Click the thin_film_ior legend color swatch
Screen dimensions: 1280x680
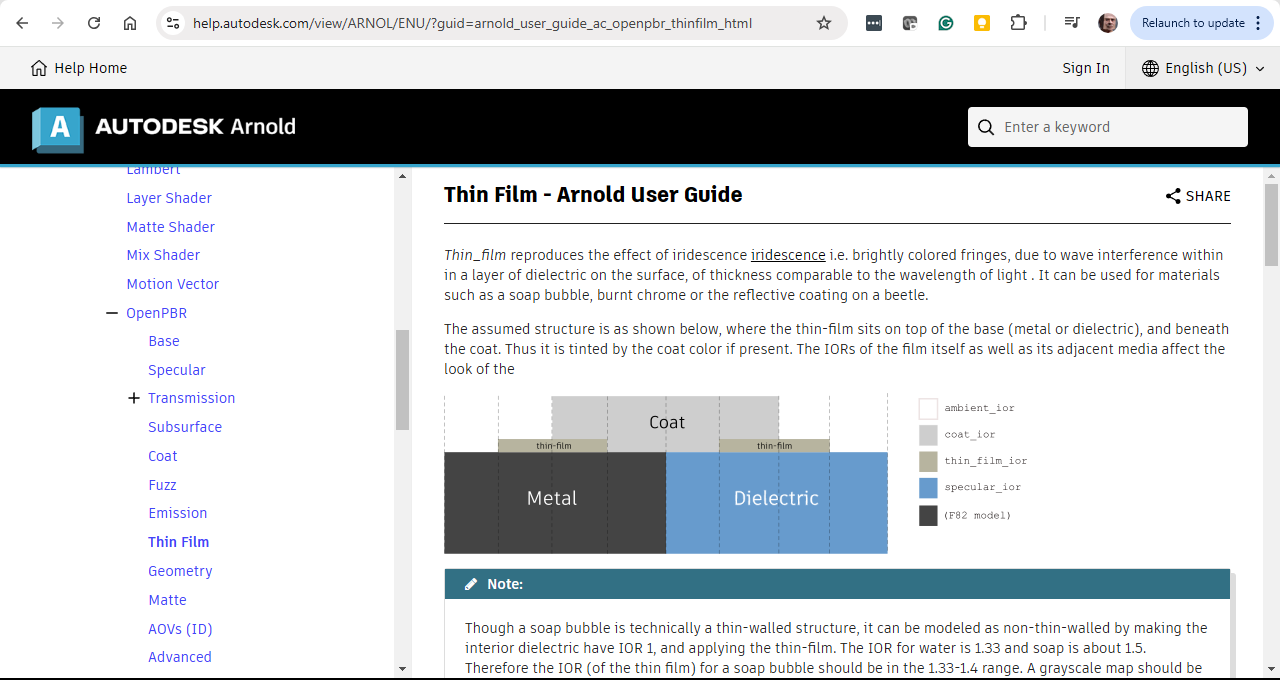click(x=928, y=461)
